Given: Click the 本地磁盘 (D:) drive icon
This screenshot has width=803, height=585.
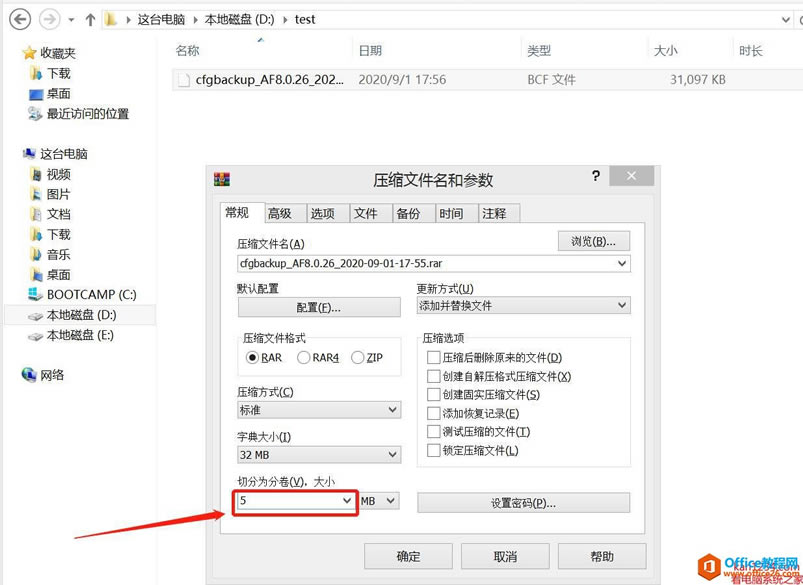Looking at the screenshot, I should (35, 316).
